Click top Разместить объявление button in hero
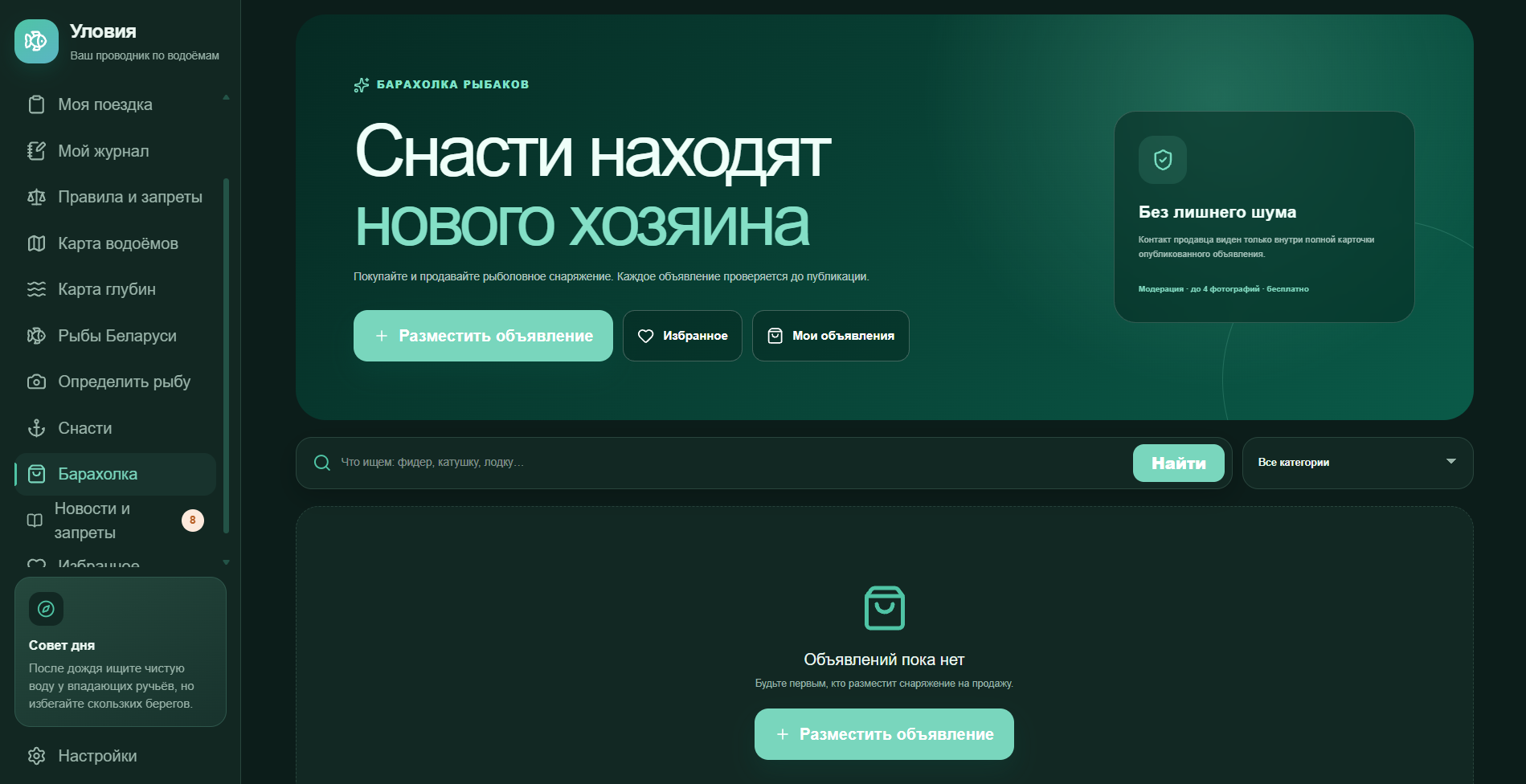The width and height of the screenshot is (1526, 784). pos(483,336)
